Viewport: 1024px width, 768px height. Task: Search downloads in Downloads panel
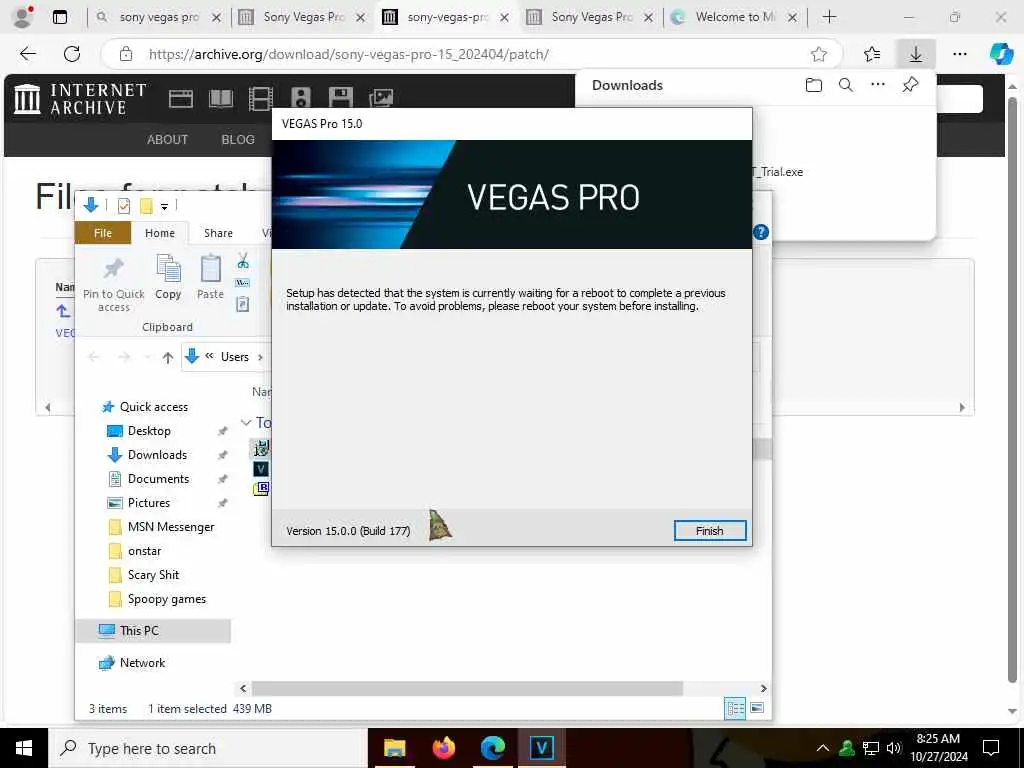point(846,85)
